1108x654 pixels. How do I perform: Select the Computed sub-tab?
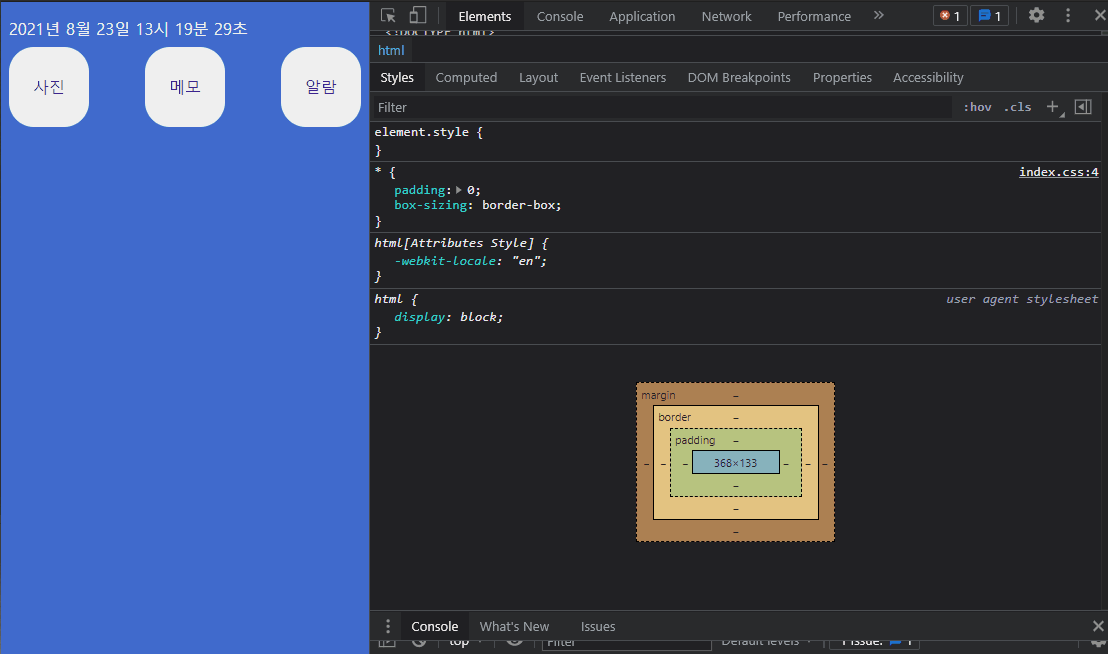click(x=466, y=78)
